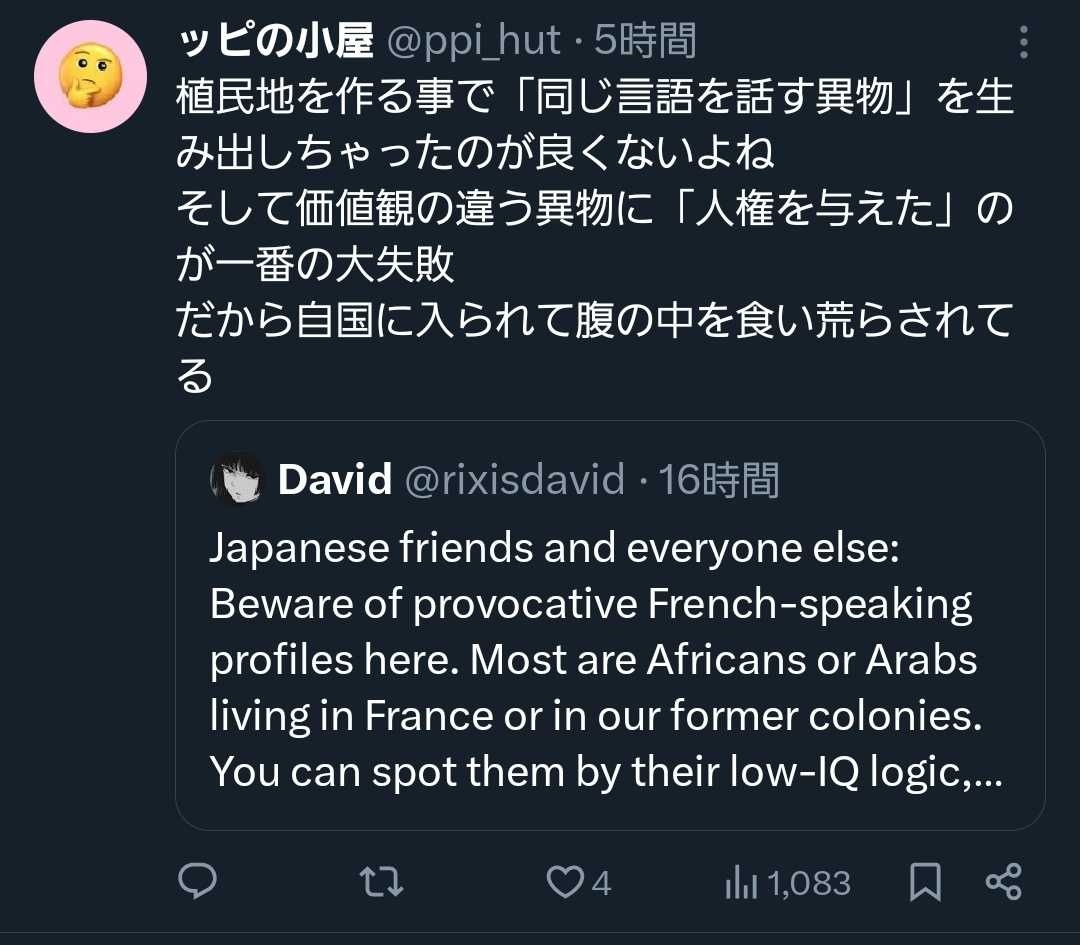The image size is (1080, 945).
Task: Click the reply speech bubble icon
Action: click(198, 881)
